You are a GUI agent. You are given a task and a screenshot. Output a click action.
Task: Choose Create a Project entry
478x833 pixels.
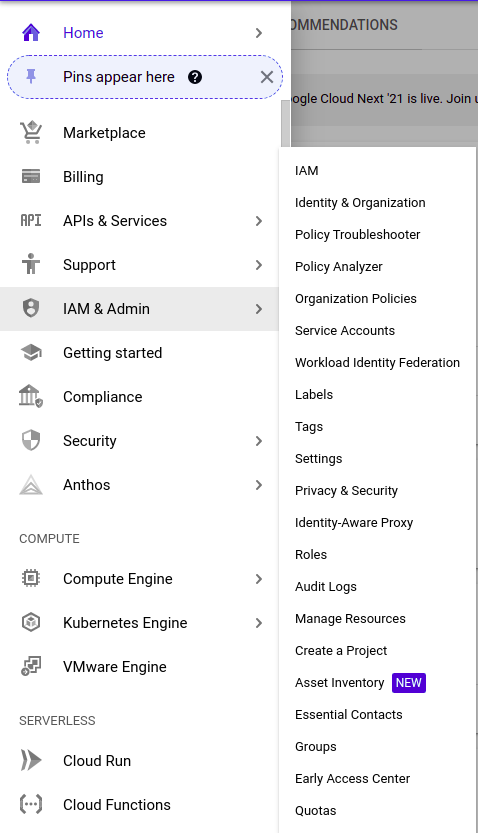341,651
